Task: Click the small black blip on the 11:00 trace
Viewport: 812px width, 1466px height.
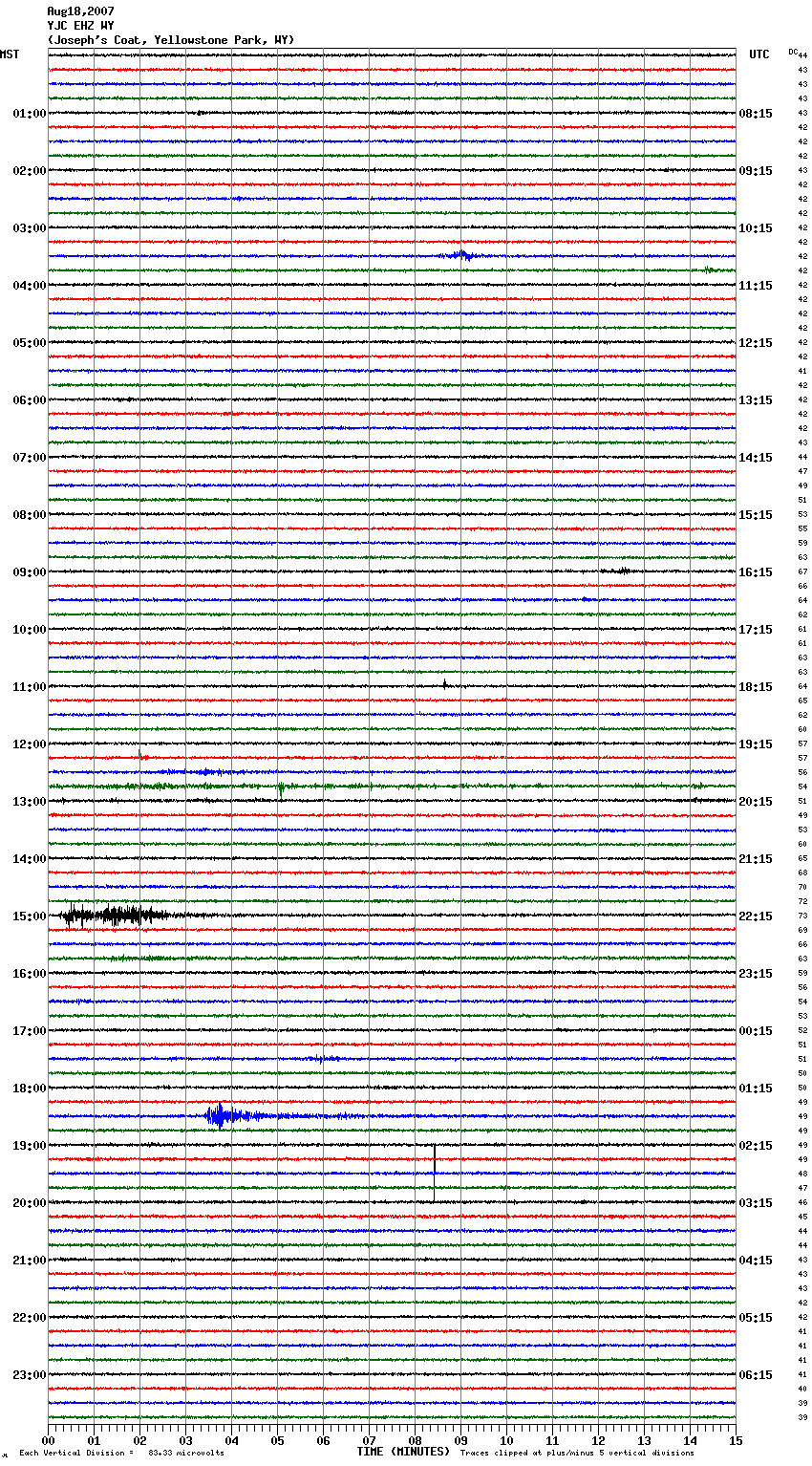Action: coord(445,684)
